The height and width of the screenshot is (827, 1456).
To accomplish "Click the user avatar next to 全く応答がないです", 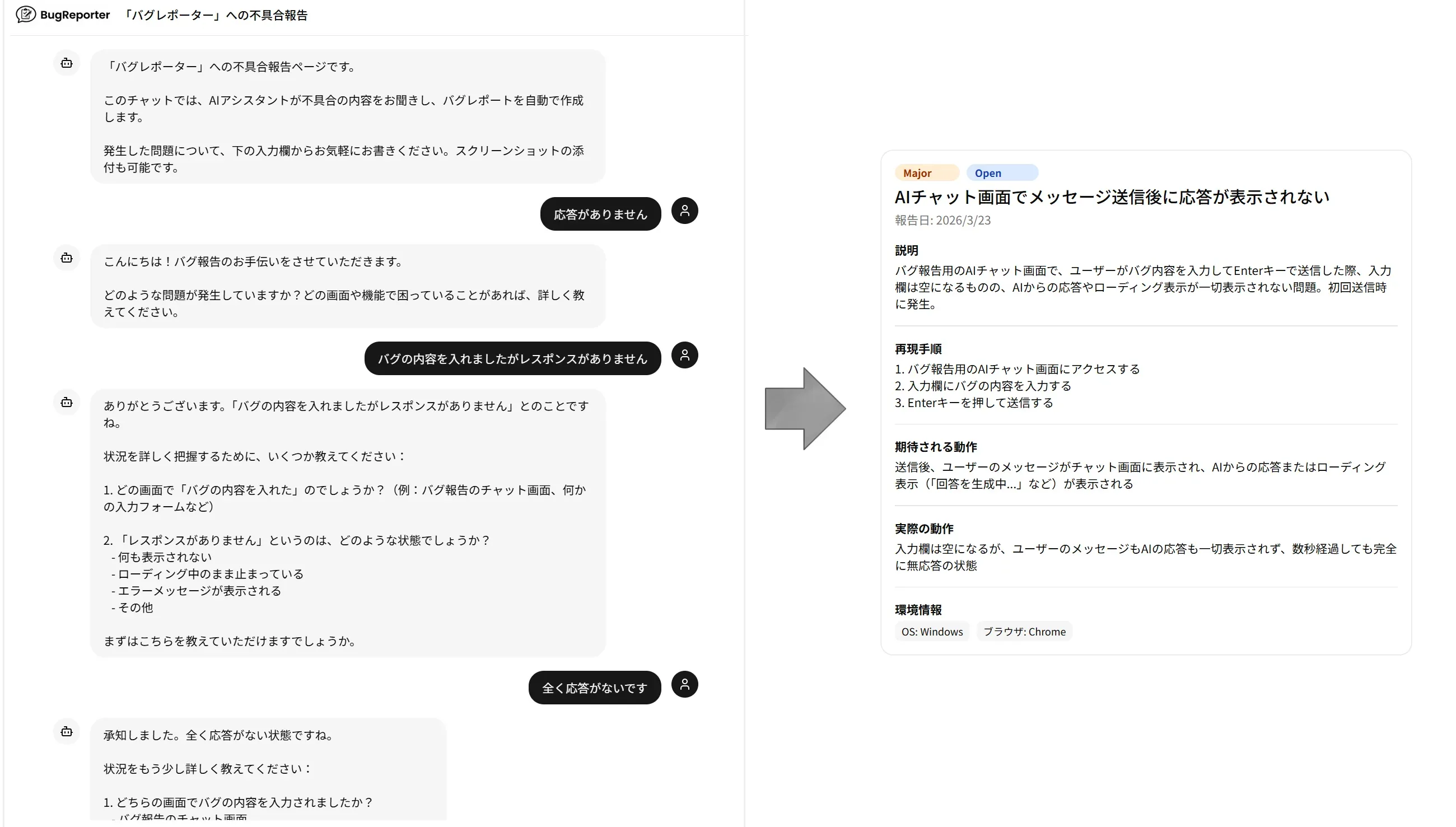I will click(684, 684).
